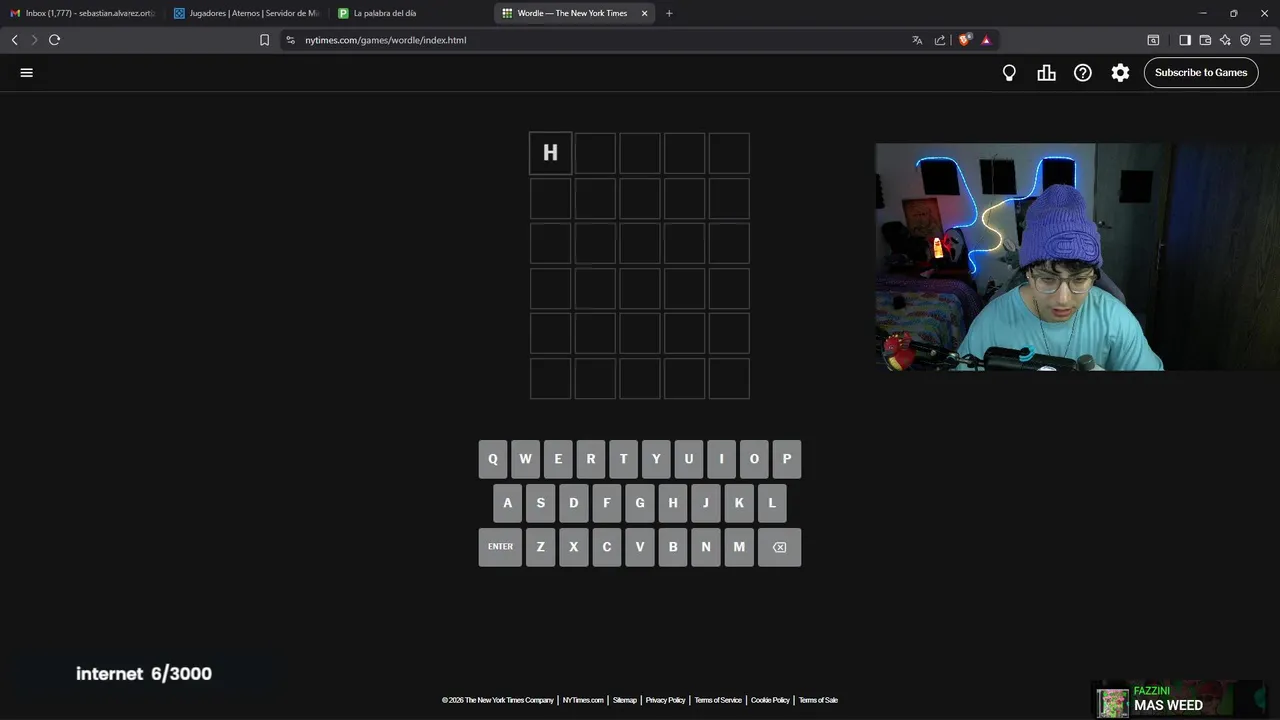1280x720 pixels.
Task: Close the Wordle browser tab
Action: click(644, 13)
